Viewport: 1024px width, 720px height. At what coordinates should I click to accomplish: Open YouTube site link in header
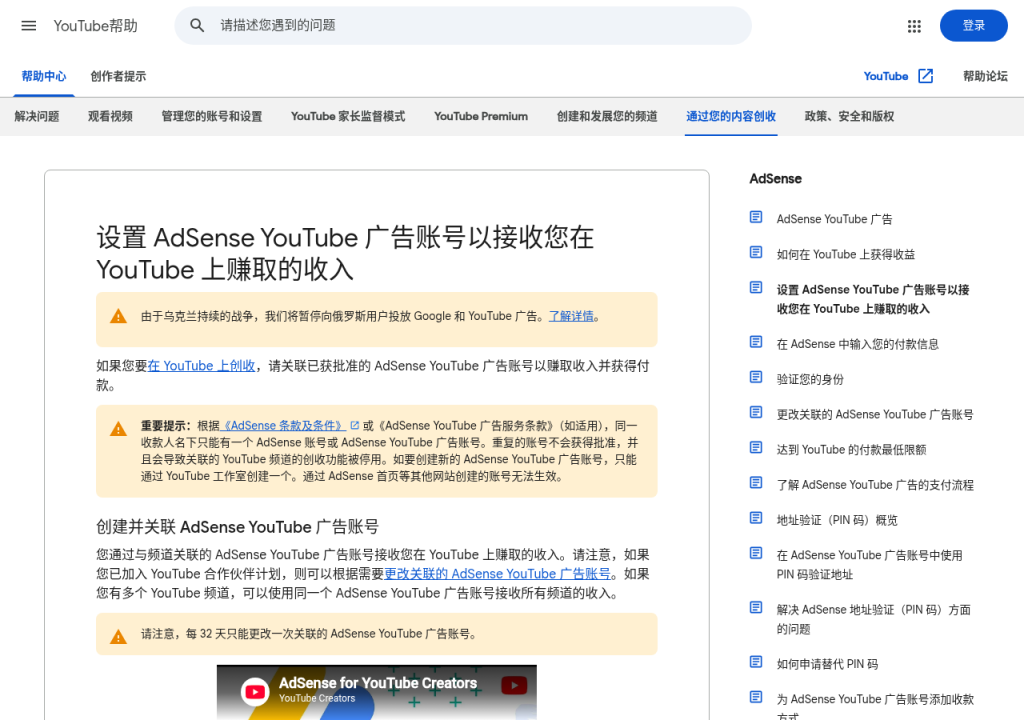[886, 76]
